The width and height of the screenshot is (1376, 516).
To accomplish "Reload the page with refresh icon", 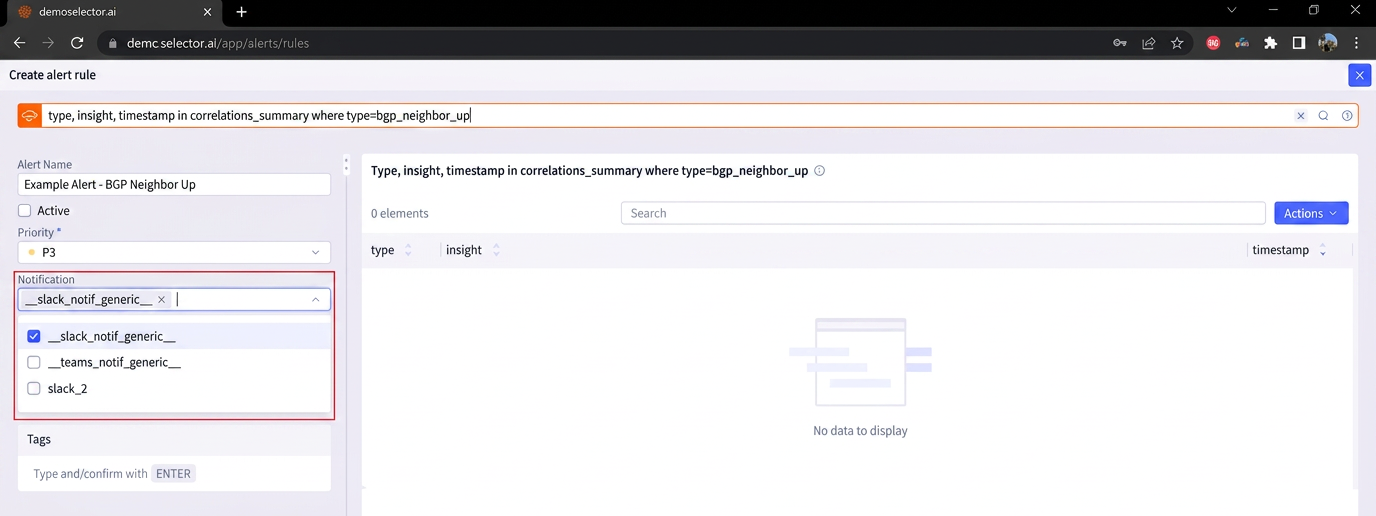I will 77,43.
